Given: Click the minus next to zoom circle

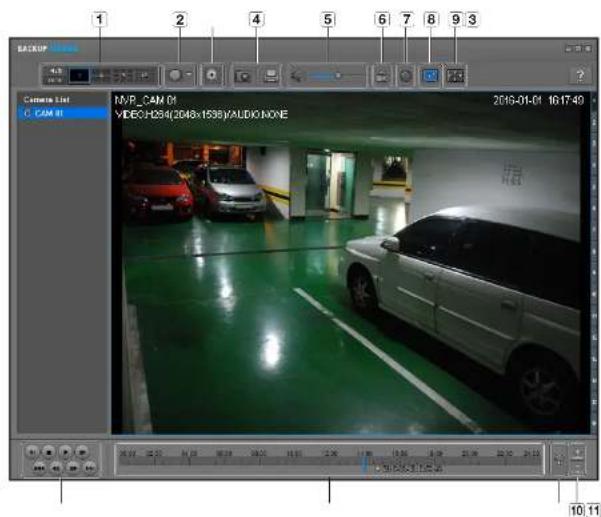Looking at the screenshot, I should [x=189, y=75].
